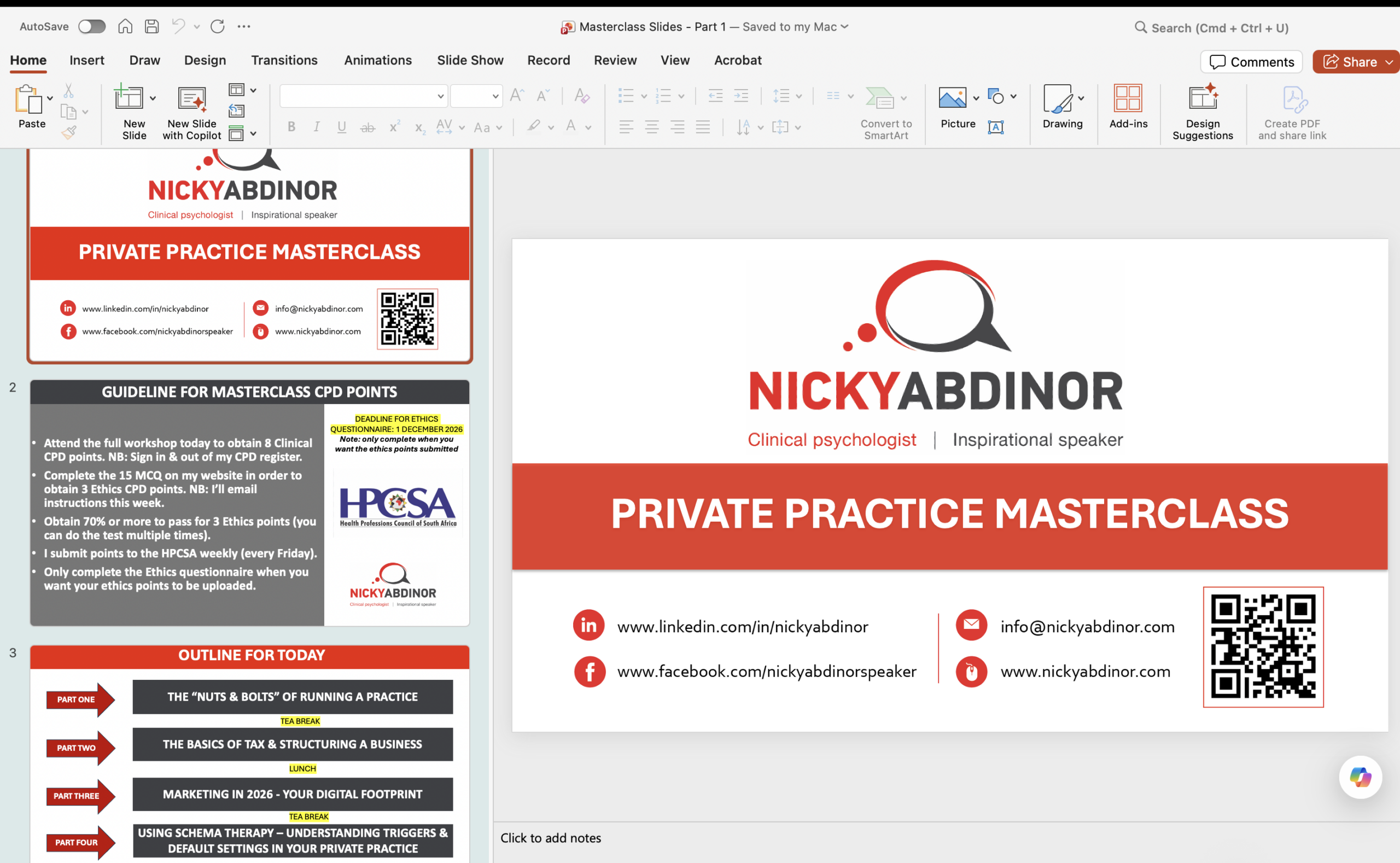Click the Numbering list icon
Viewport: 1400px width, 863px height.
(x=663, y=95)
